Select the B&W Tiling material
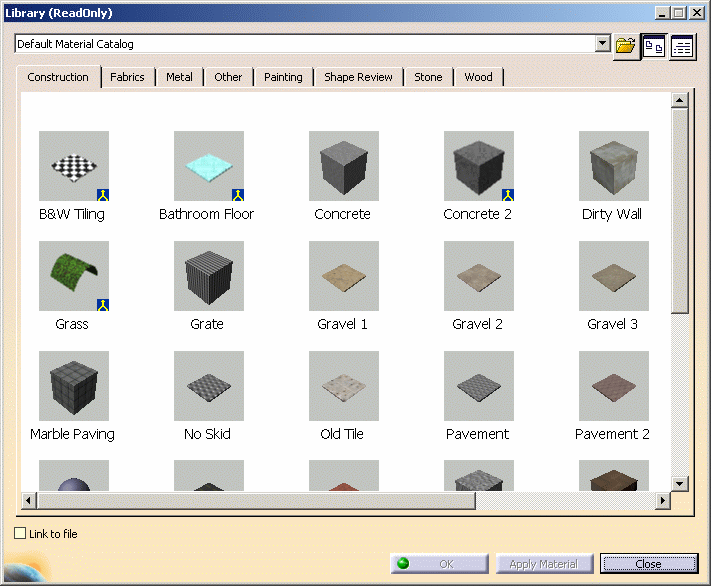711x586 pixels. pos(73,166)
